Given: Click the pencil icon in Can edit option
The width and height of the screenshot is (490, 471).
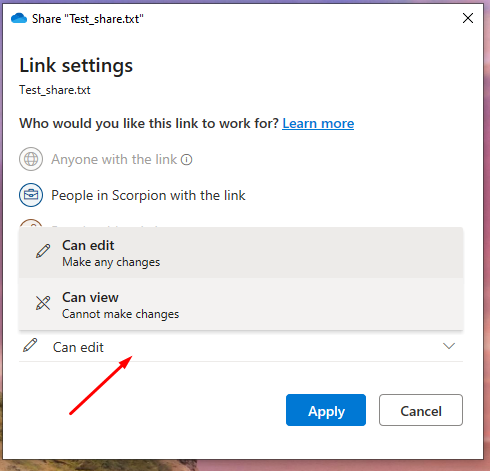Looking at the screenshot, I should [43, 251].
